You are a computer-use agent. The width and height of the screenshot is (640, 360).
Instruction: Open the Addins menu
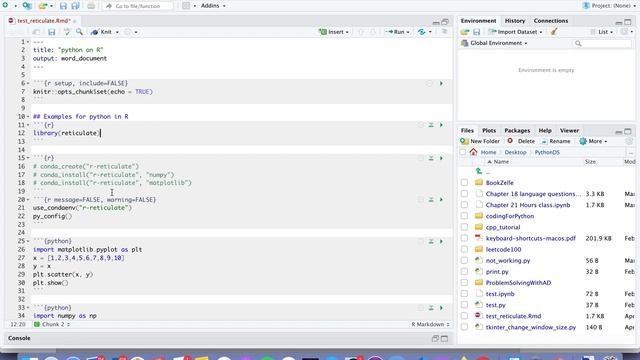pos(213,6)
